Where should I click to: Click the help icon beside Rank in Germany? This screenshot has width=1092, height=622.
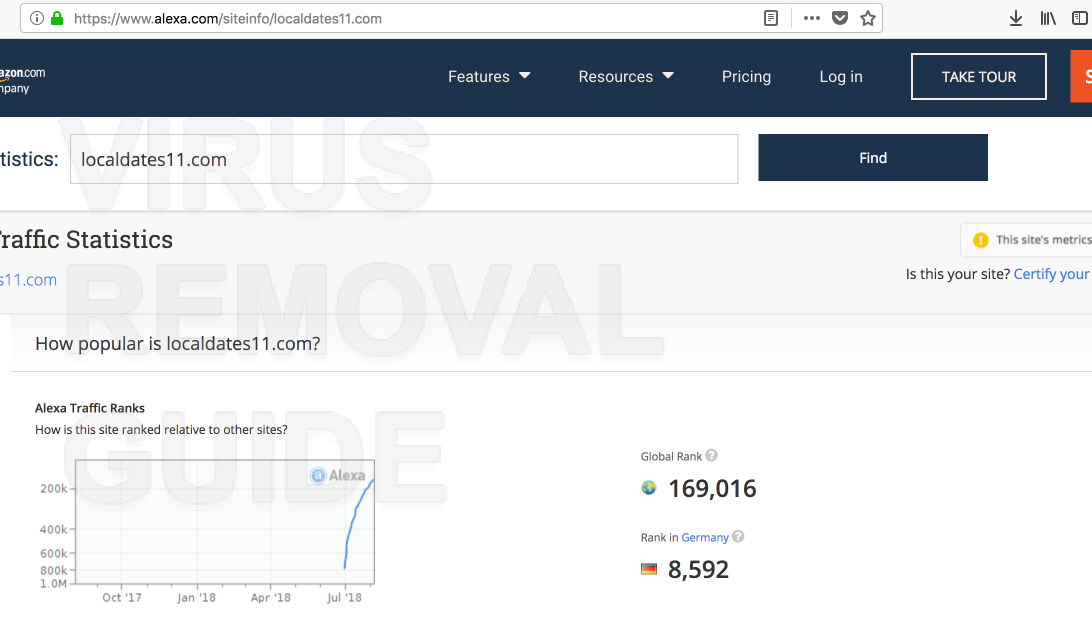point(738,536)
